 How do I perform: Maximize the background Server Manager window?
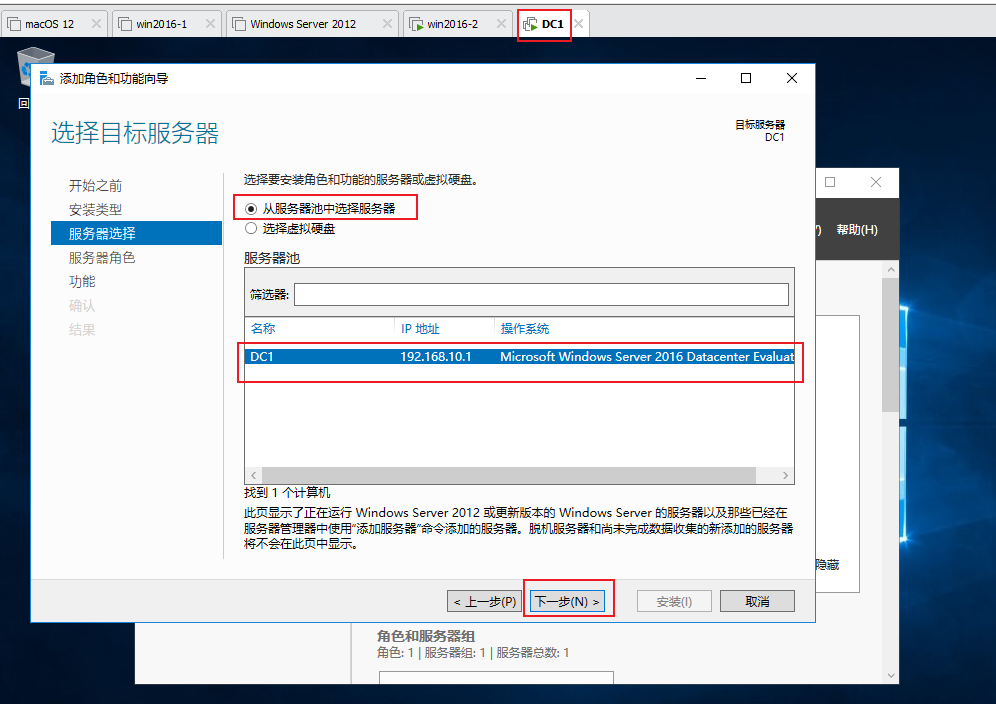[x=830, y=182]
